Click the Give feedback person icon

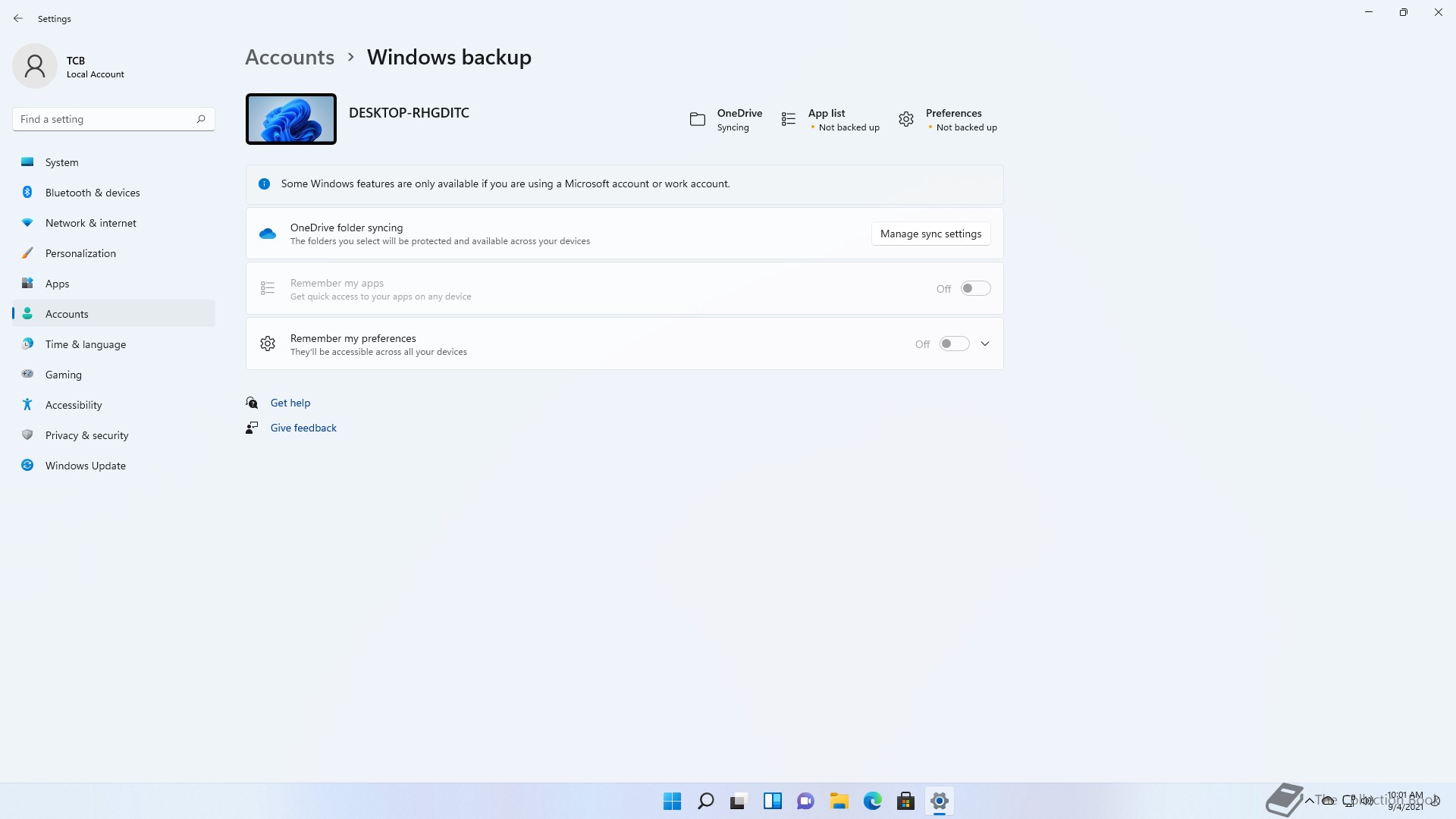click(x=252, y=428)
